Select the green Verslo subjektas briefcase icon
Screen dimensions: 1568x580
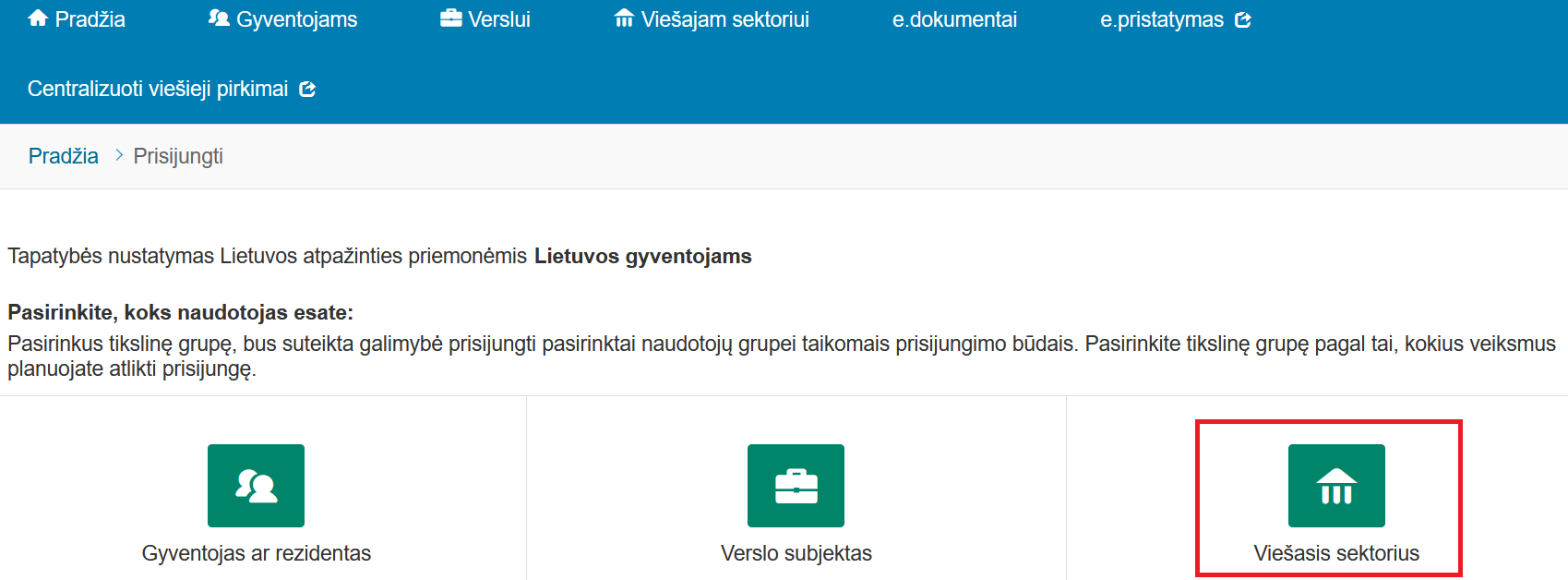[796, 486]
